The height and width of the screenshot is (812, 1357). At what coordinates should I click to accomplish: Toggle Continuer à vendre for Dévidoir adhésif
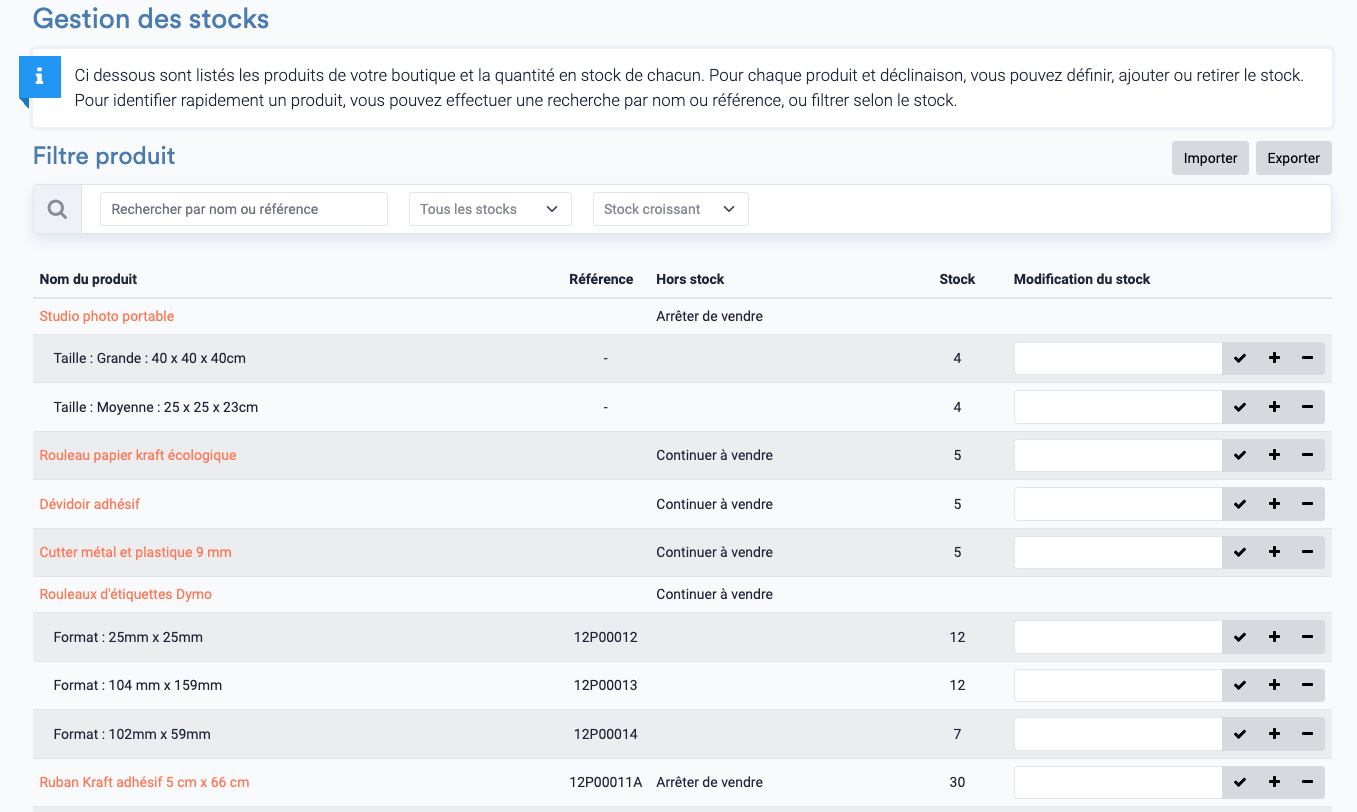(714, 504)
